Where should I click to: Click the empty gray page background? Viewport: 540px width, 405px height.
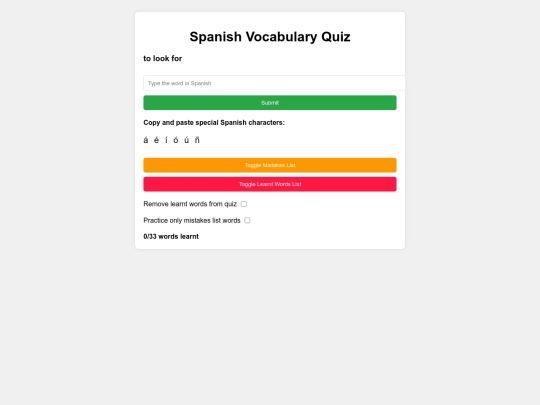click(x=270, y=327)
